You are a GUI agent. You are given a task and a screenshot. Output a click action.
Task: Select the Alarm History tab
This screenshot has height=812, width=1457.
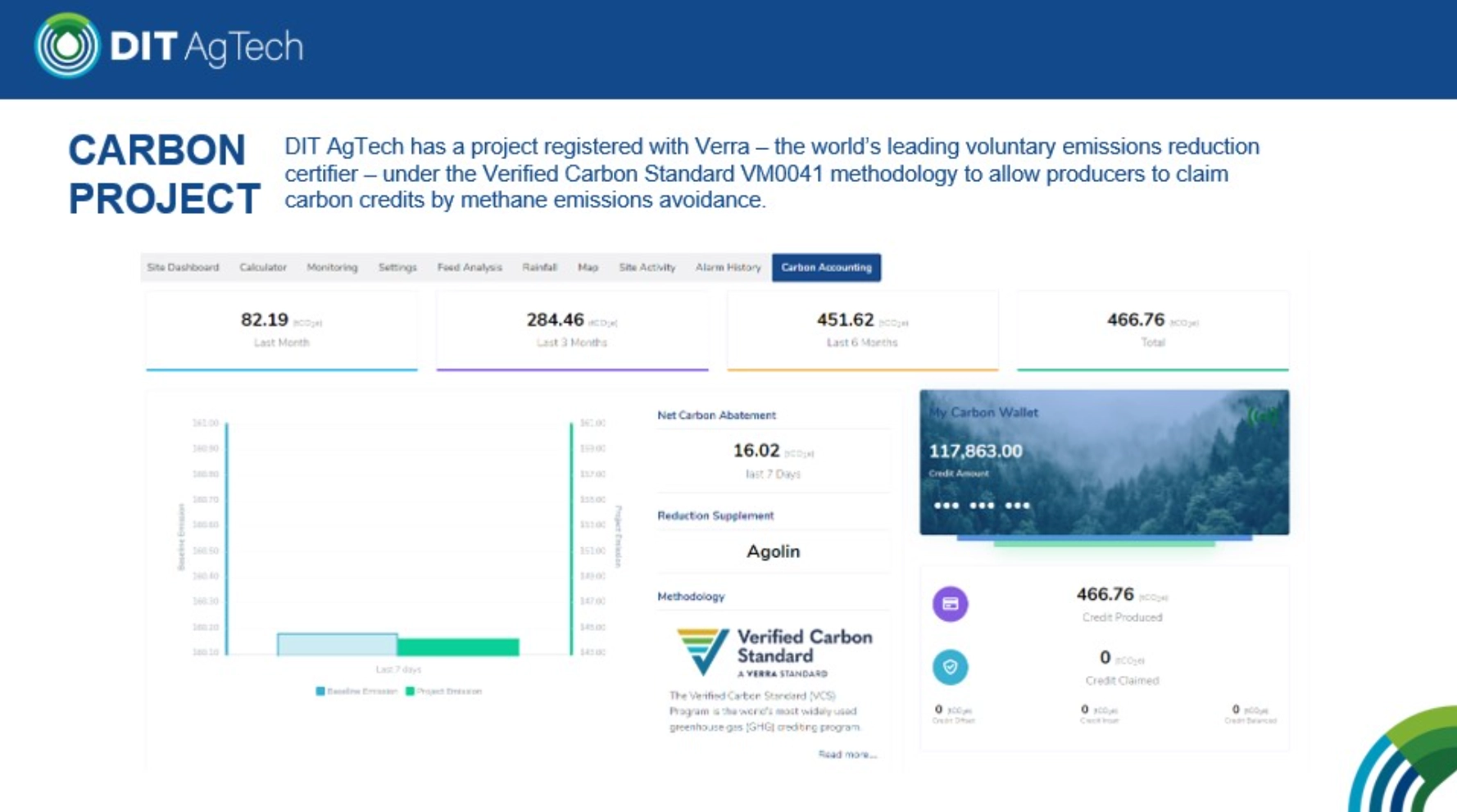click(x=728, y=268)
